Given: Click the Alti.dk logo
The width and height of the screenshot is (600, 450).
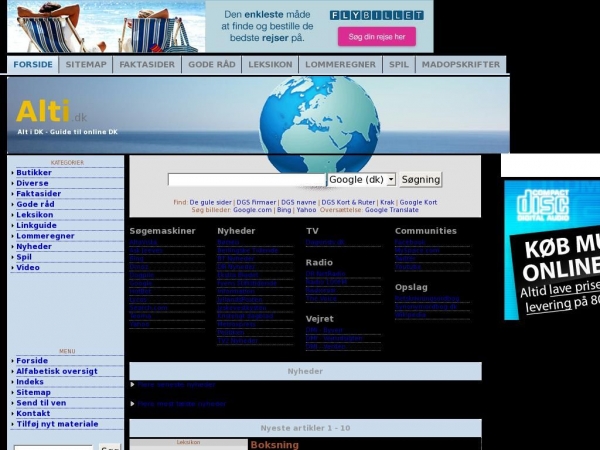Looking at the screenshot, I should point(52,111).
